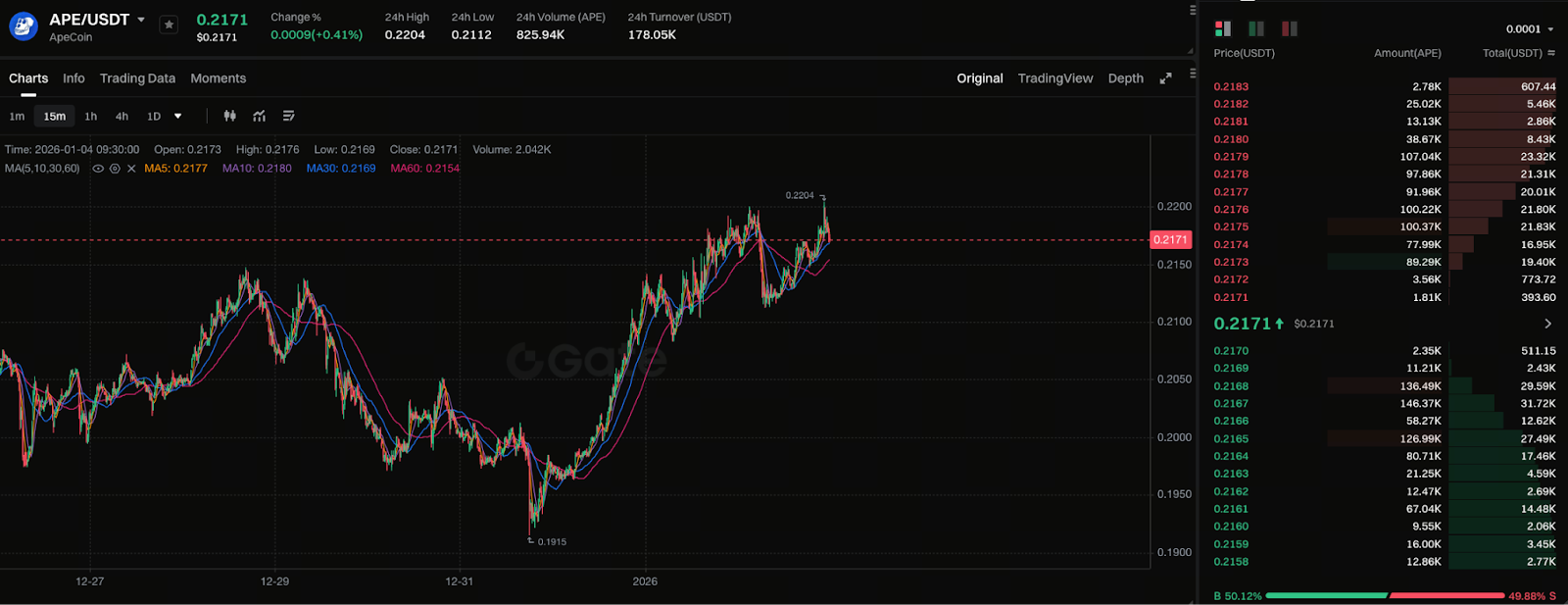
Task: Open the indicators icon in chart toolbar
Action: tap(259, 116)
